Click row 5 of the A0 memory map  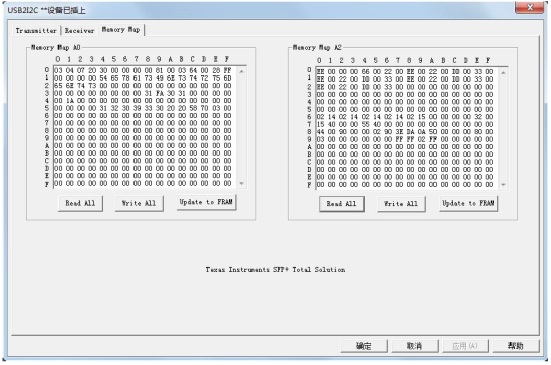click(143, 108)
